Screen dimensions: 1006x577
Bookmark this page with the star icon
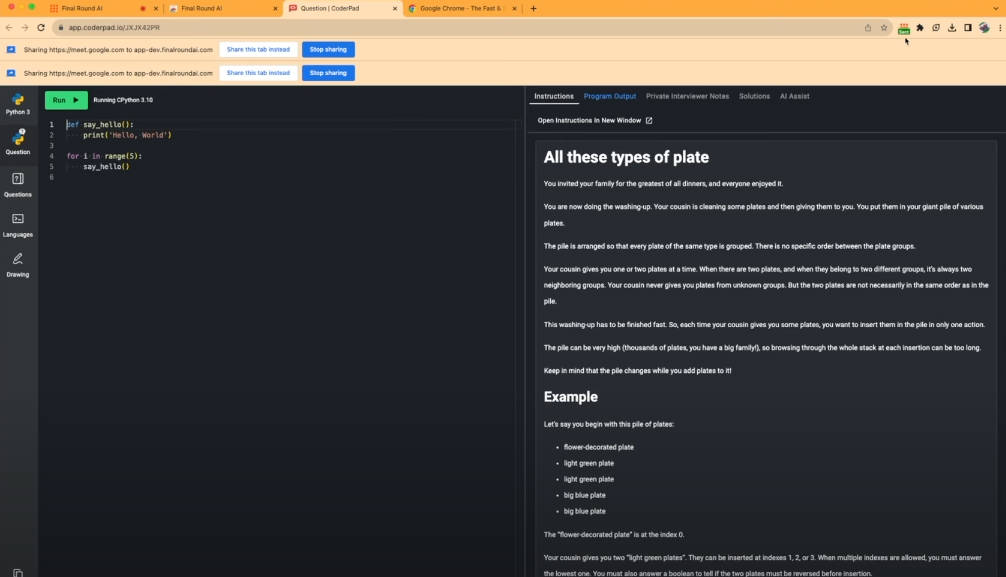[884, 28]
